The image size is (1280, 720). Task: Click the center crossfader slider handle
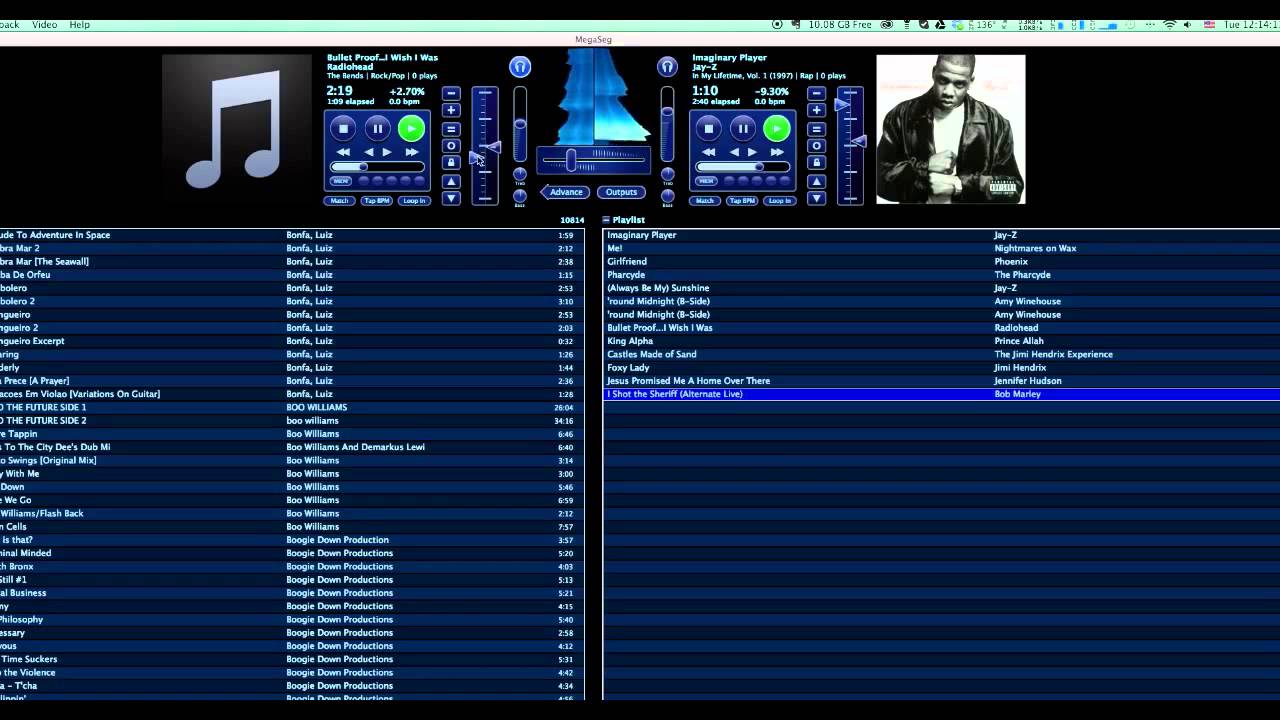click(x=571, y=159)
